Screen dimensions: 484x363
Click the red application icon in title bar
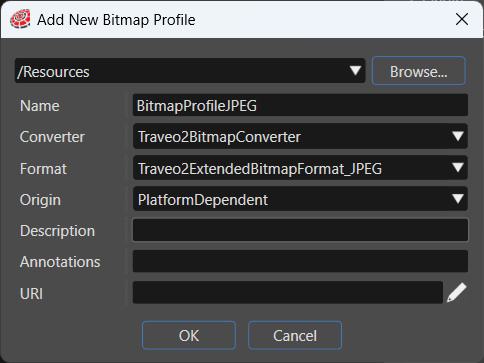(x=20, y=19)
